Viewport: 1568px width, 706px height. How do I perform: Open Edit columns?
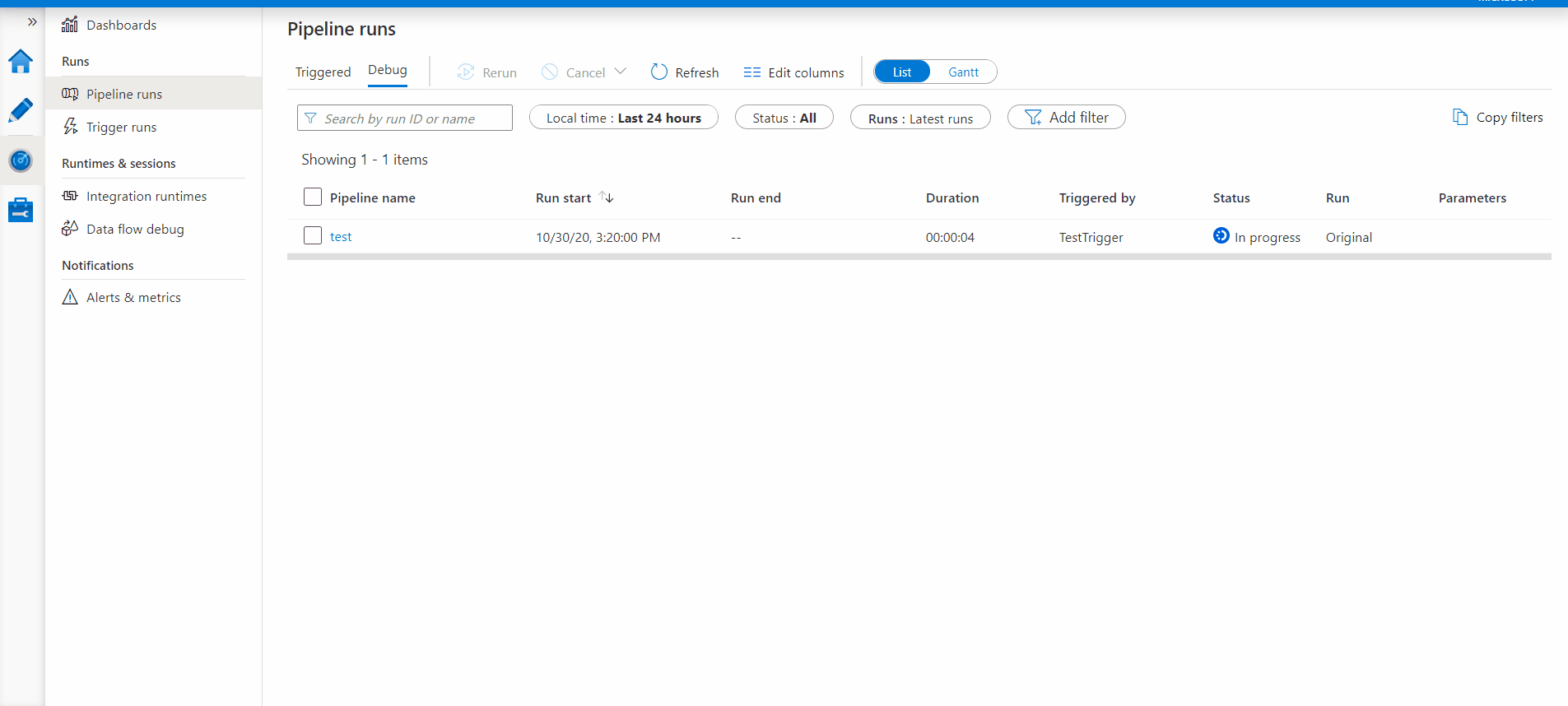806,72
